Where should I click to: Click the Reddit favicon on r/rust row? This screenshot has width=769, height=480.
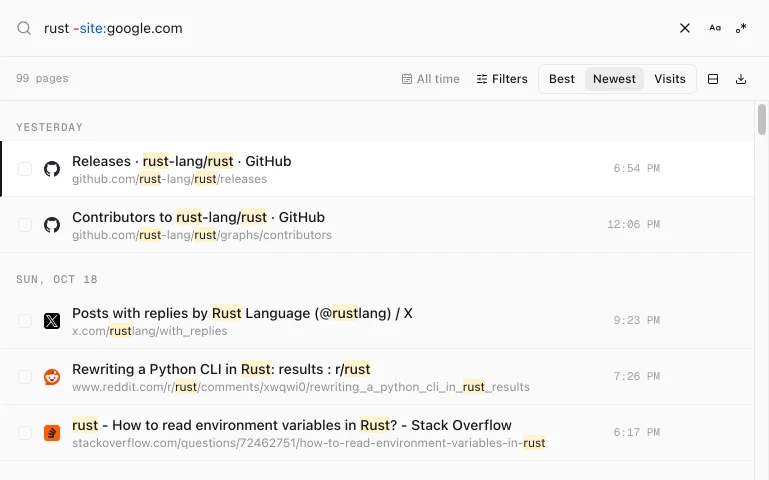coord(52,377)
